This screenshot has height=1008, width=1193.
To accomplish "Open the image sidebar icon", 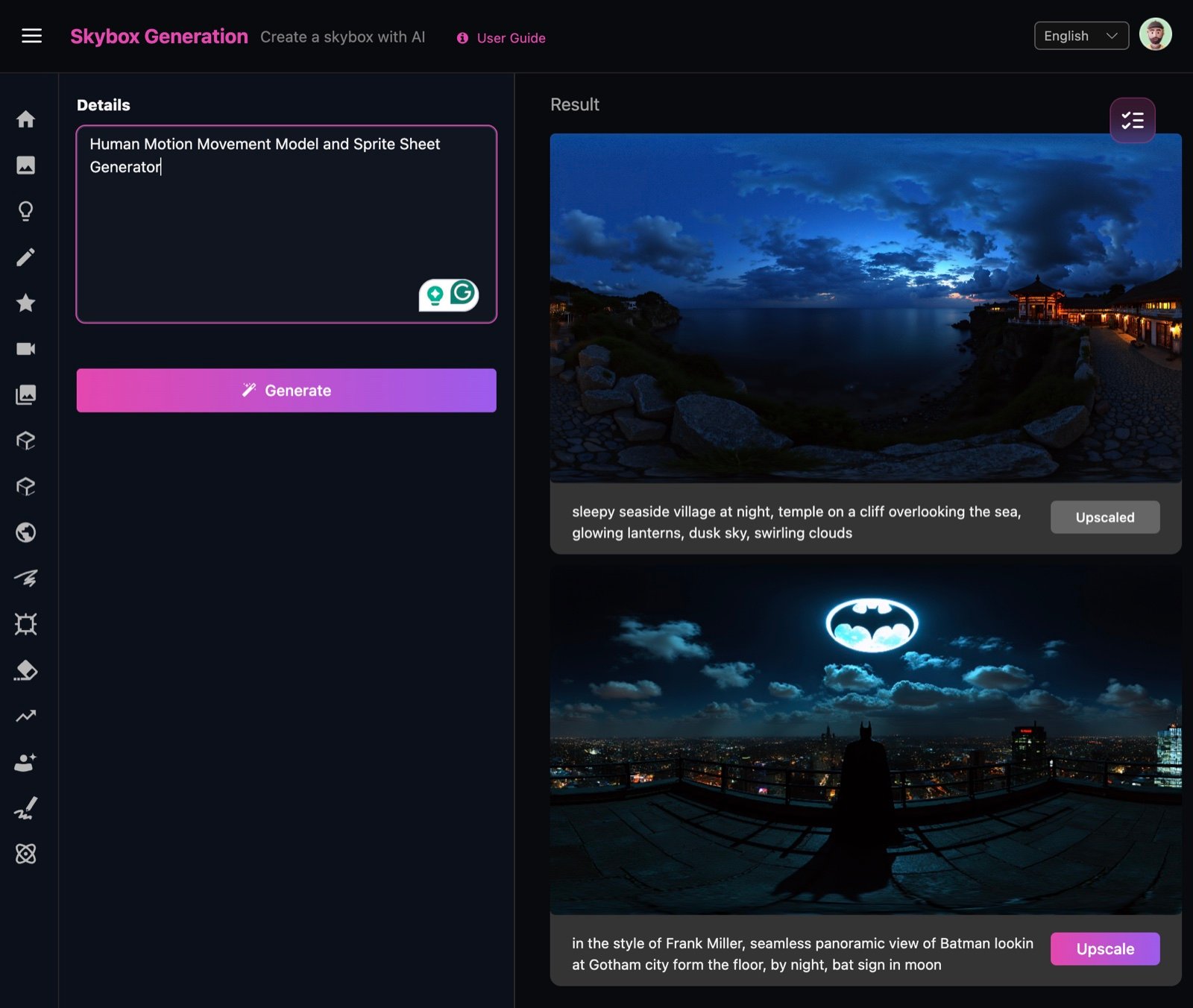I will 26,165.
